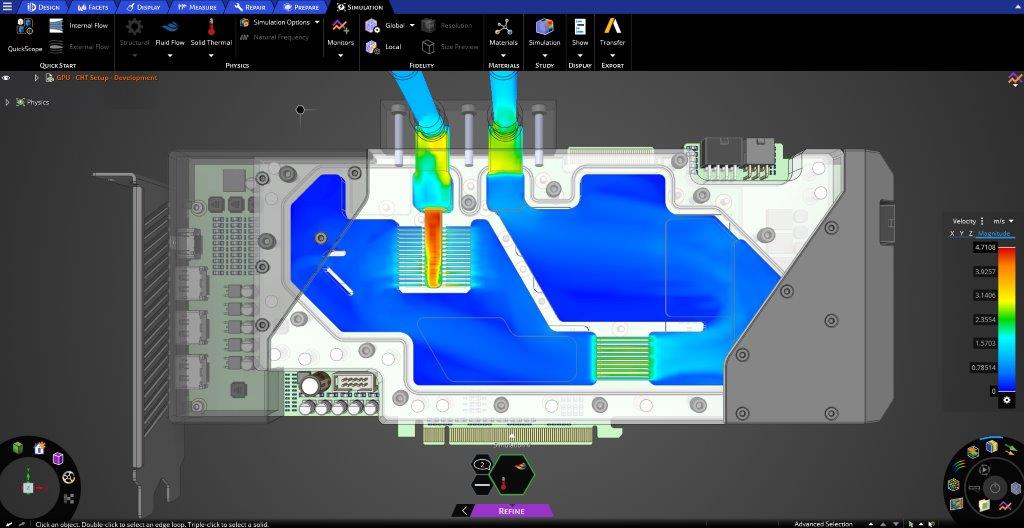The height and width of the screenshot is (528, 1024).
Task: Expand the Physics tree node
Action: point(7,103)
